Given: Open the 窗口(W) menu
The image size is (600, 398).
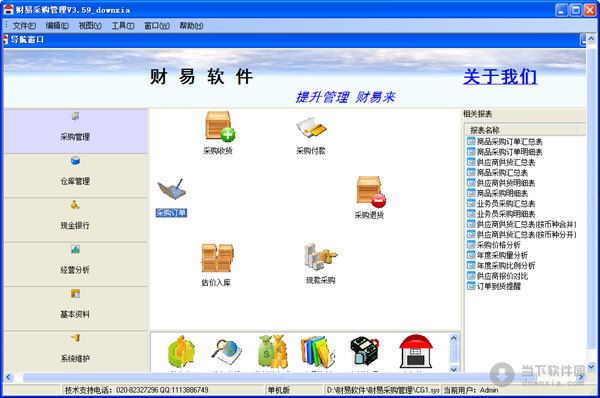Looking at the screenshot, I should pyautogui.click(x=157, y=26).
